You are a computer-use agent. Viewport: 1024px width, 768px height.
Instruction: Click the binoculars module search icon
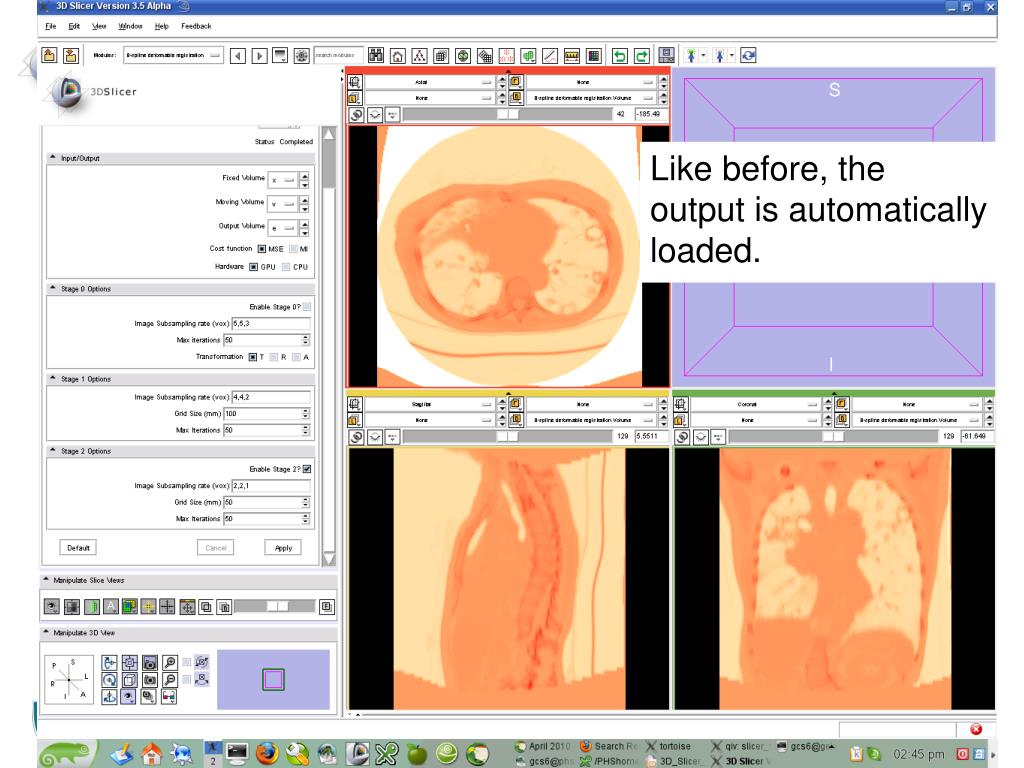pyautogui.click(x=376, y=56)
